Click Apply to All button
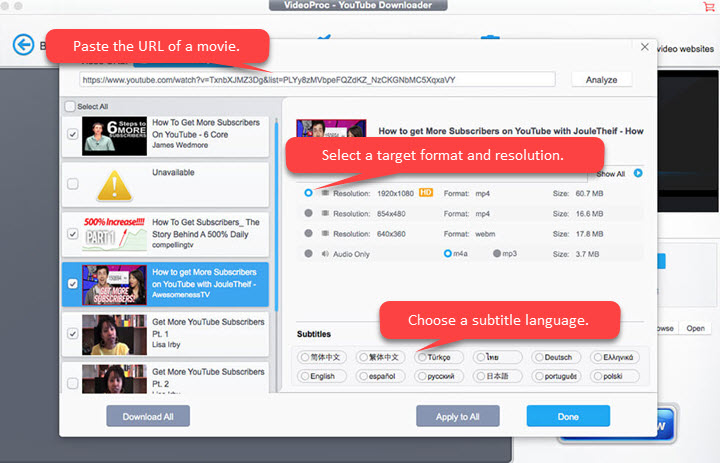This screenshot has width=720, height=463. pyautogui.click(x=458, y=416)
